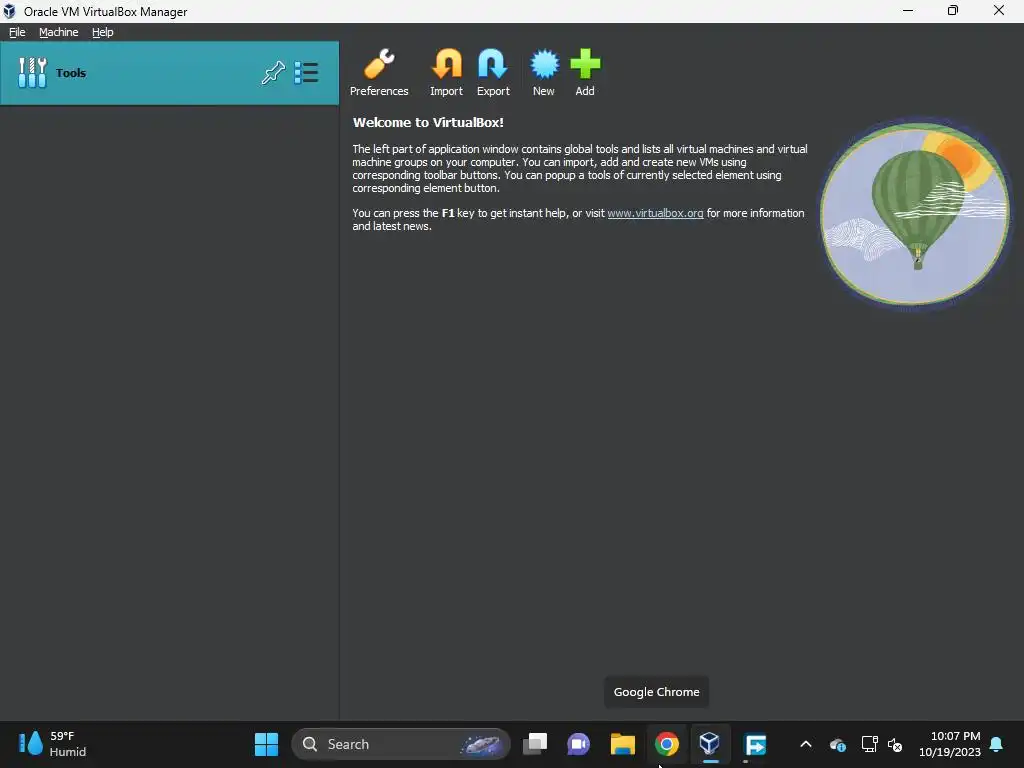Click the VirtualBox title bar logo icon
Image resolution: width=1024 pixels, height=768 pixels.
point(9,11)
